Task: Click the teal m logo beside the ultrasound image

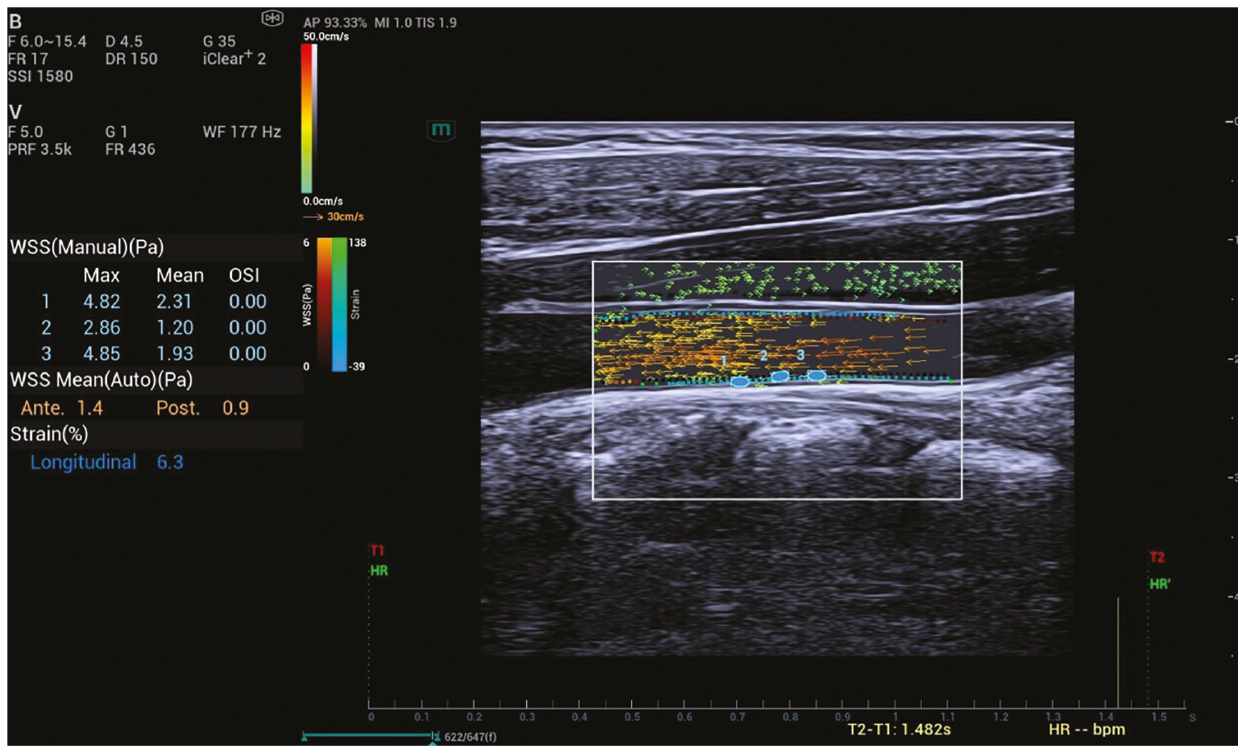Action: [x=439, y=129]
